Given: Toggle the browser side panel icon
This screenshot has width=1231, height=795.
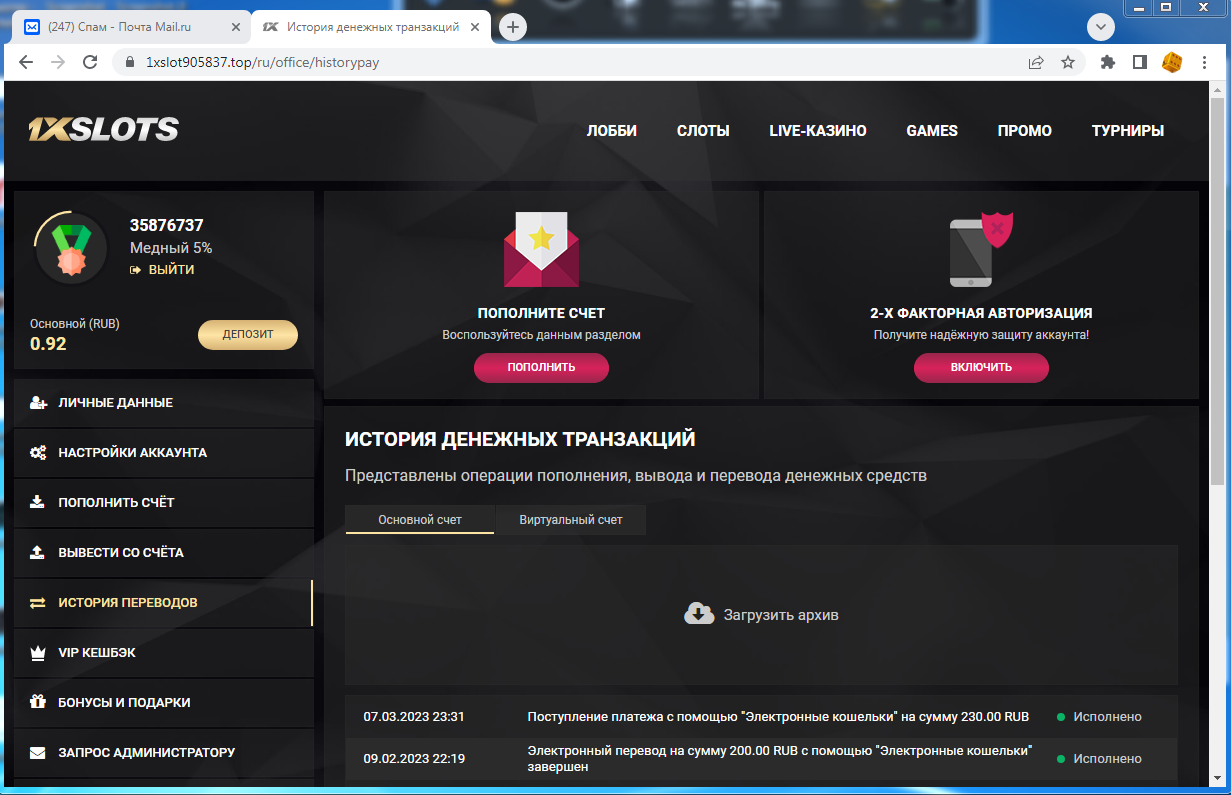Looking at the screenshot, I should [1139, 62].
